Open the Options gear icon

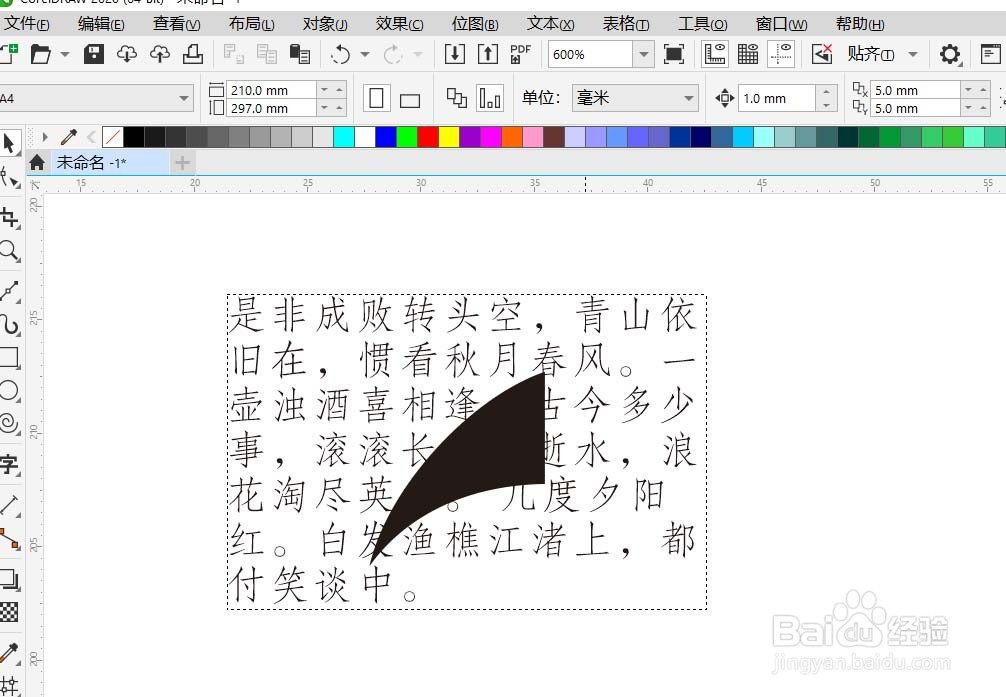(950, 55)
